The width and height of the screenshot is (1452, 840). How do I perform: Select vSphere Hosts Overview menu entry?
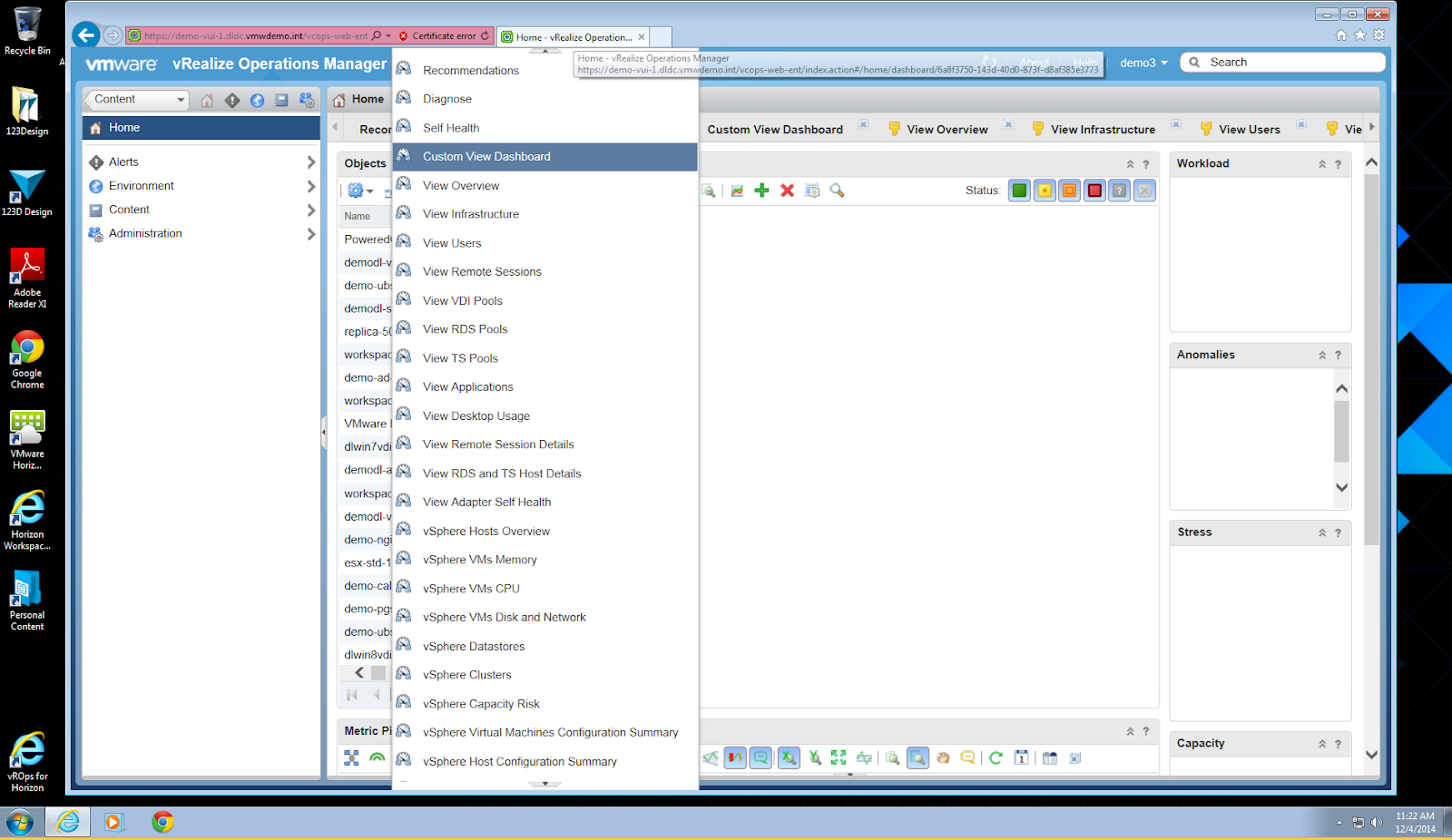[x=544, y=531]
